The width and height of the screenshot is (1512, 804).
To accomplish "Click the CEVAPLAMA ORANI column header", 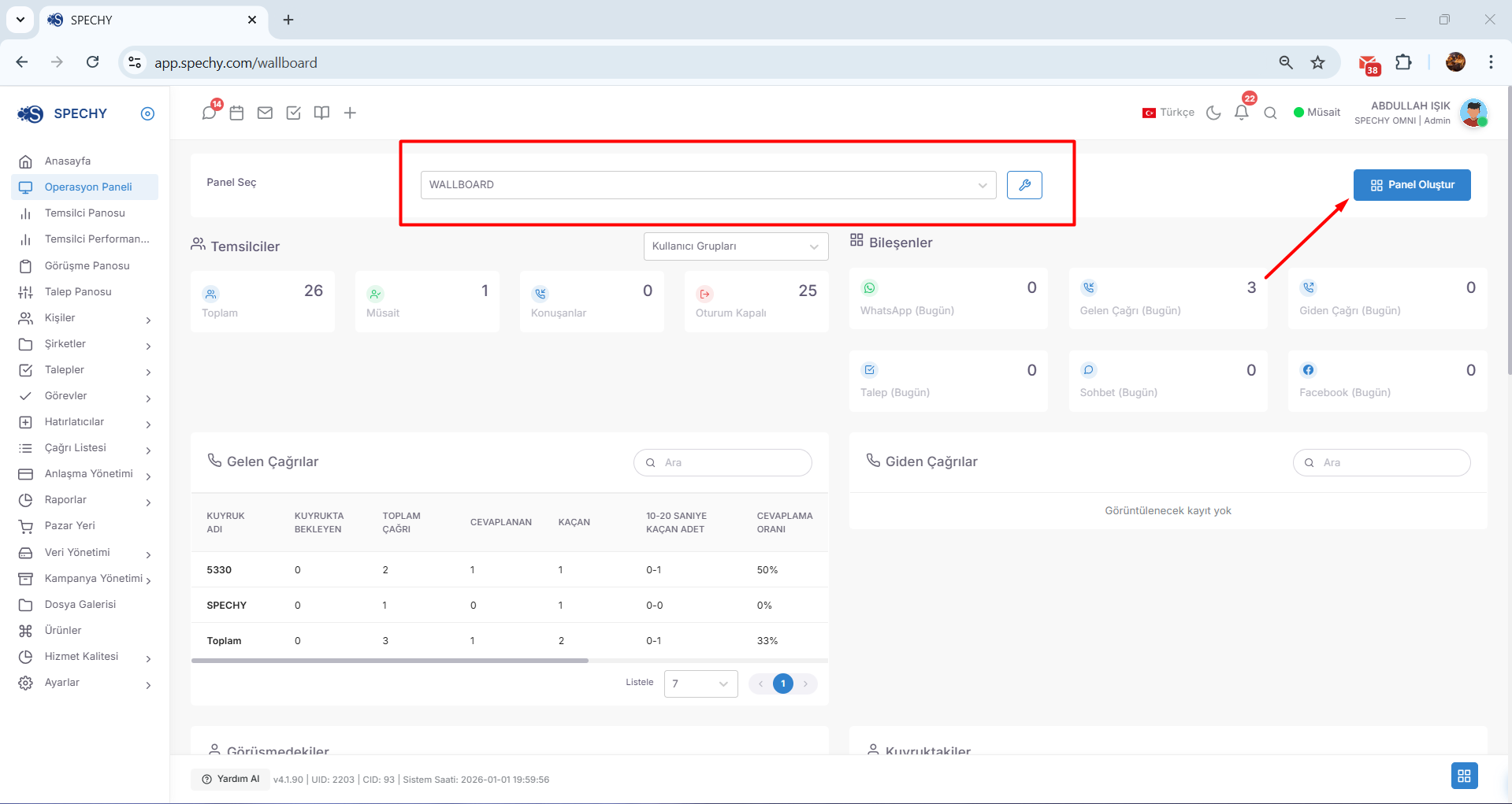I will (784, 522).
